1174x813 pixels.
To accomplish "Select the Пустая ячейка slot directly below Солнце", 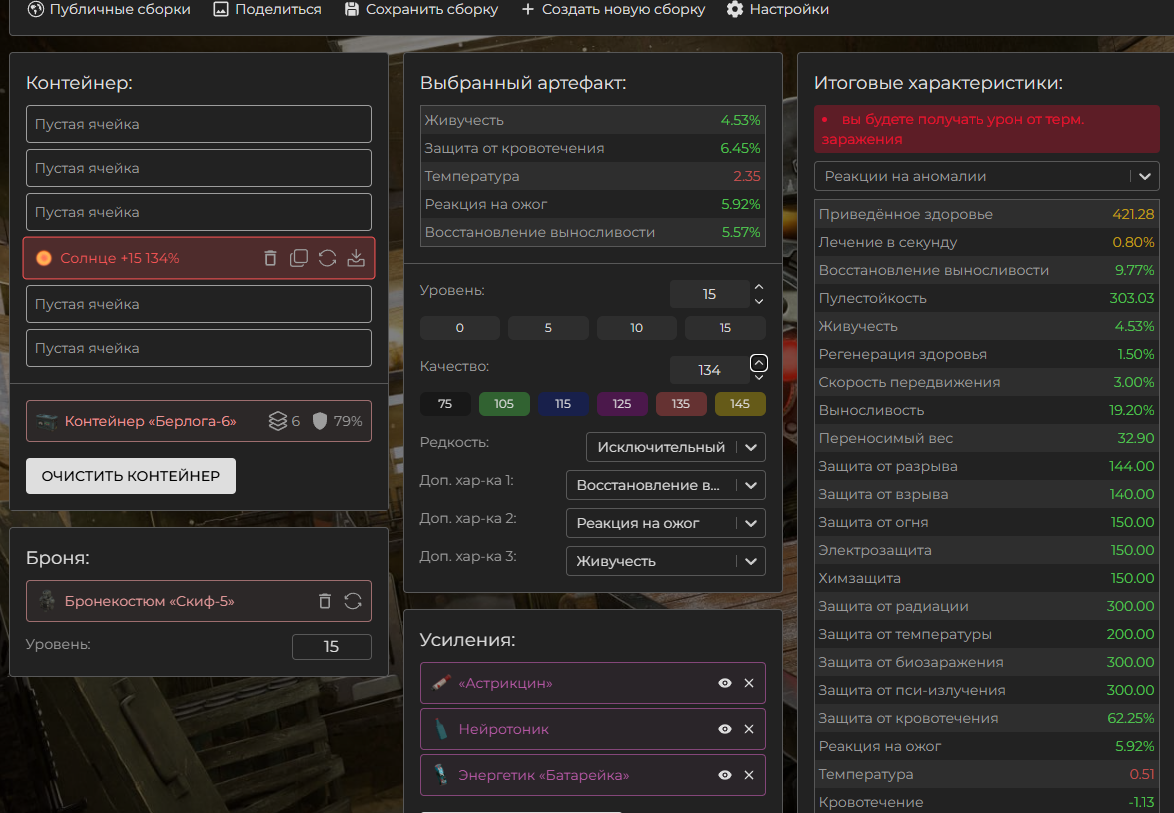I will 198,305.
